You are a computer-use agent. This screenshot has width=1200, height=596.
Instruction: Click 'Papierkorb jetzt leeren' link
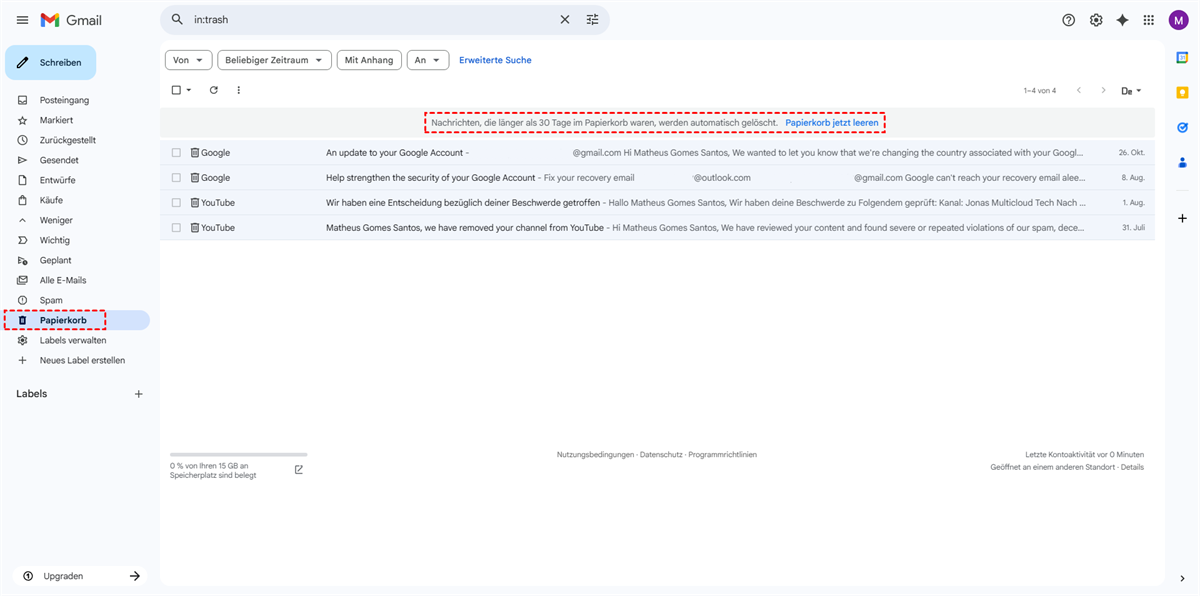831,123
